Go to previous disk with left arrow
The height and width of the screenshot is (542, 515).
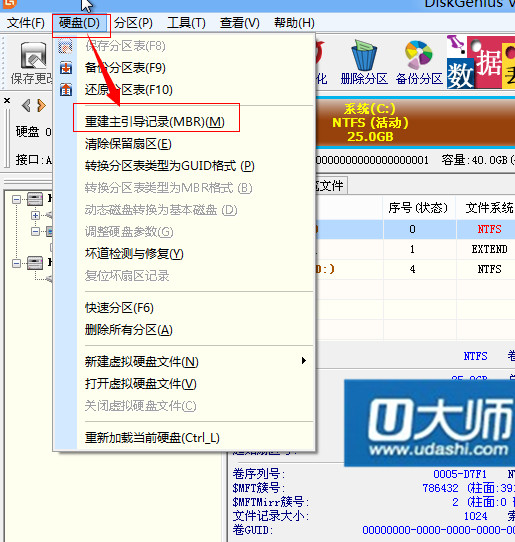[x=26, y=105]
